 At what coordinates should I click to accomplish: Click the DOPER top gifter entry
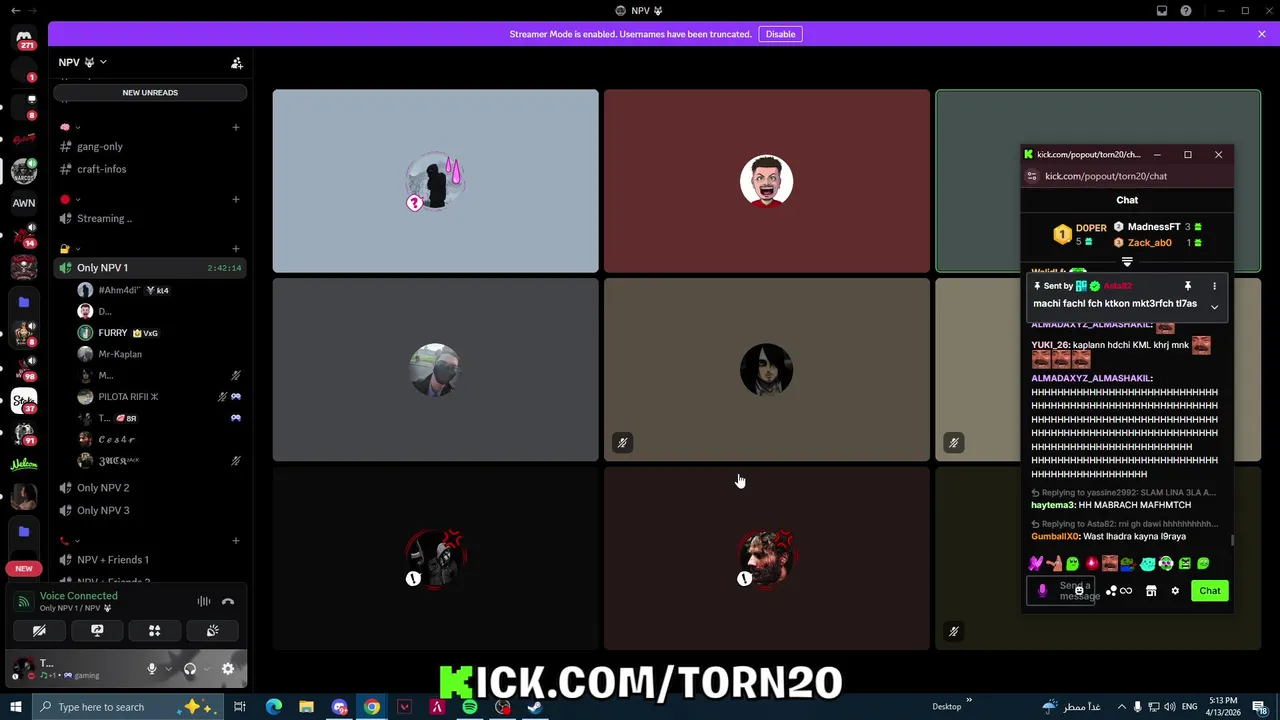click(x=1081, y=234)
